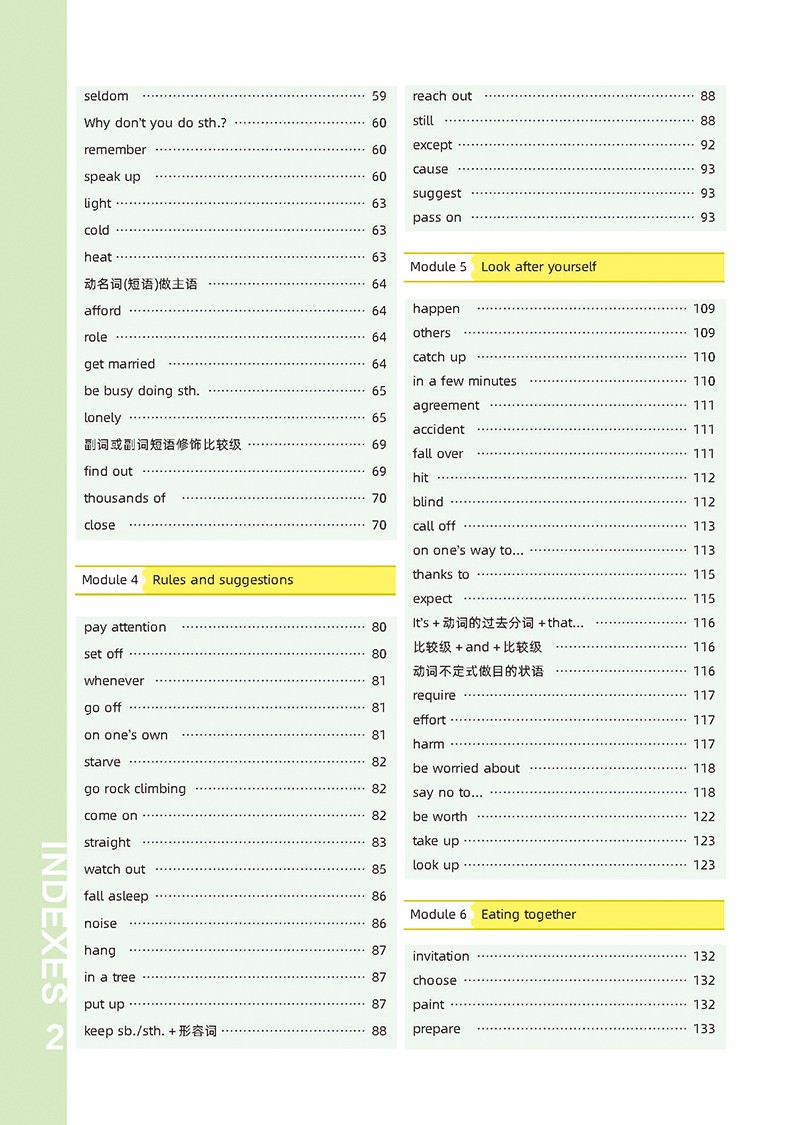Open the 'seldom' index entry
Image resolution: width=800 pixels, height=1125 pixels.
pos(106,96)
